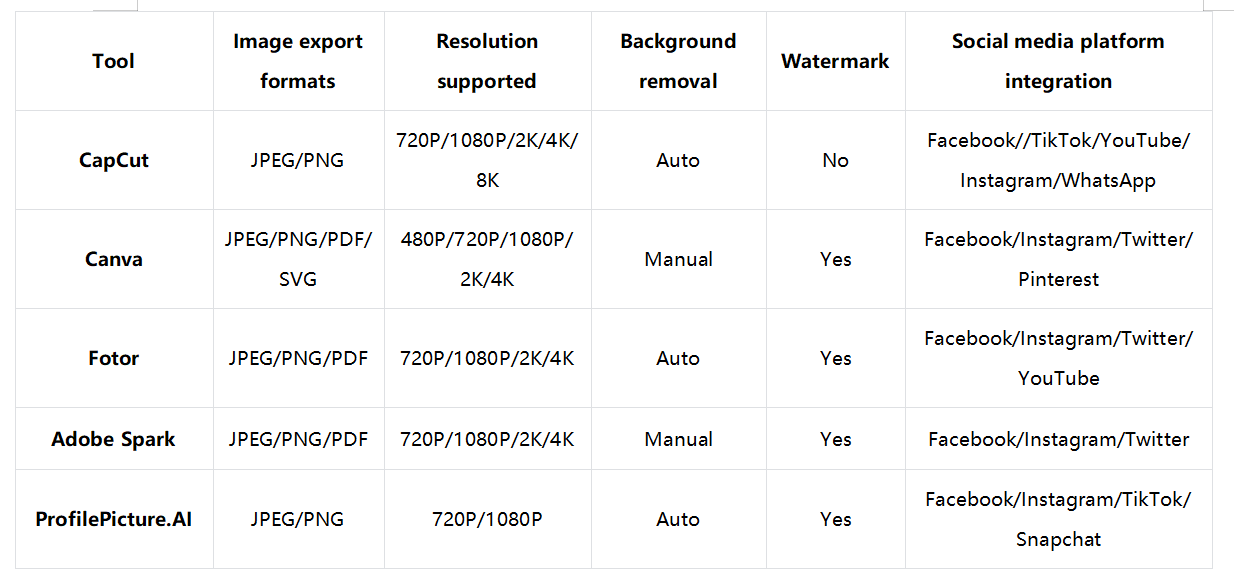This screenshot has height=584, width=1234.
Task: Select Canva's JPEG/PNG/PDF/SVG export formats cell
Action: (x=298, y=259)
